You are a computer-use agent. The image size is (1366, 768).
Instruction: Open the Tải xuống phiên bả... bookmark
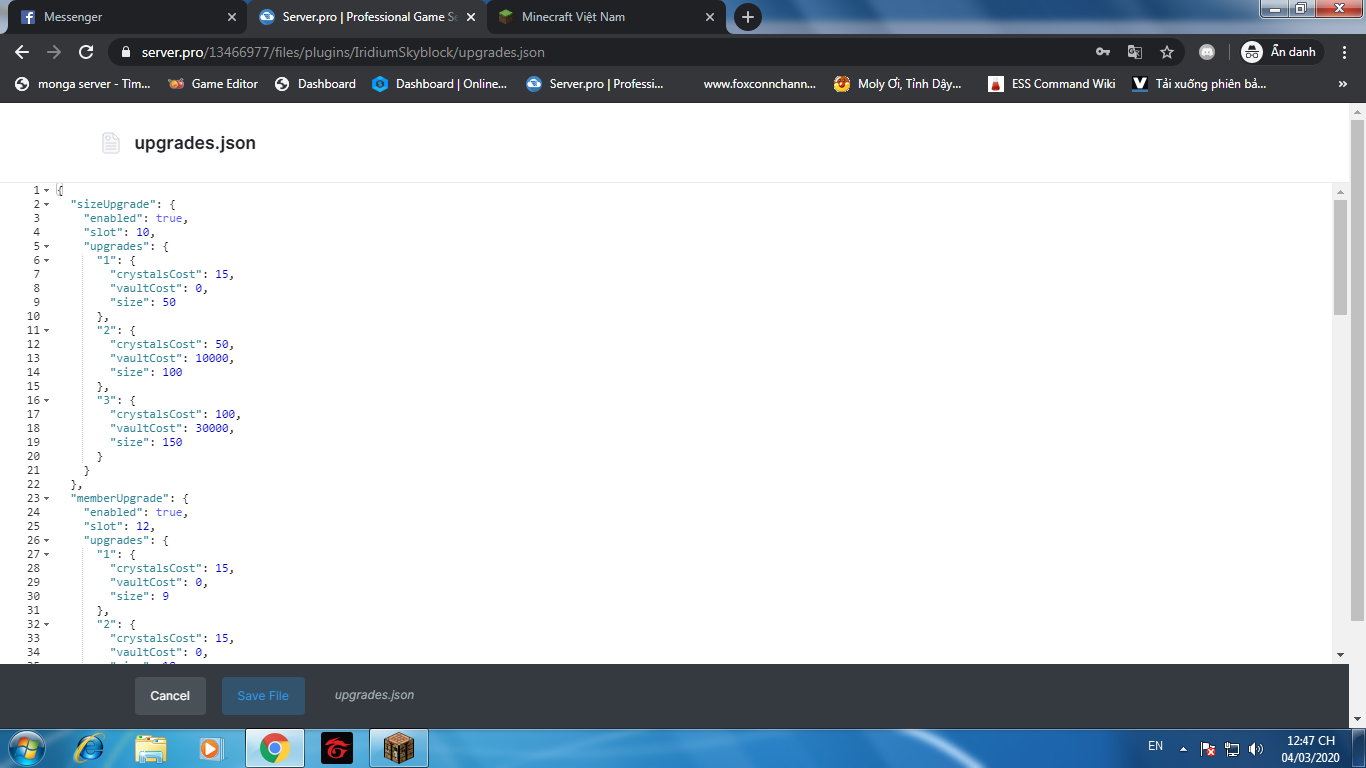[x=1200, y=84]
